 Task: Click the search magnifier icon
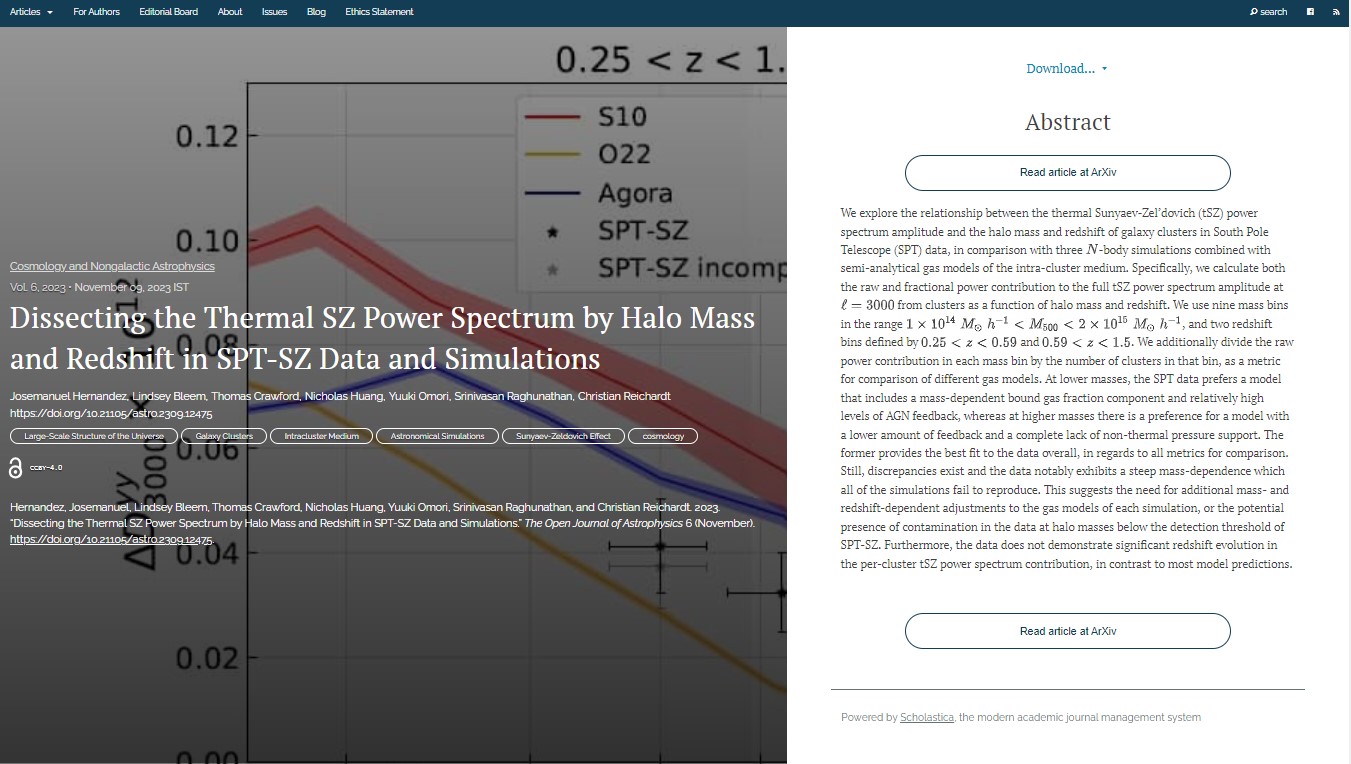pos(1254,12)
